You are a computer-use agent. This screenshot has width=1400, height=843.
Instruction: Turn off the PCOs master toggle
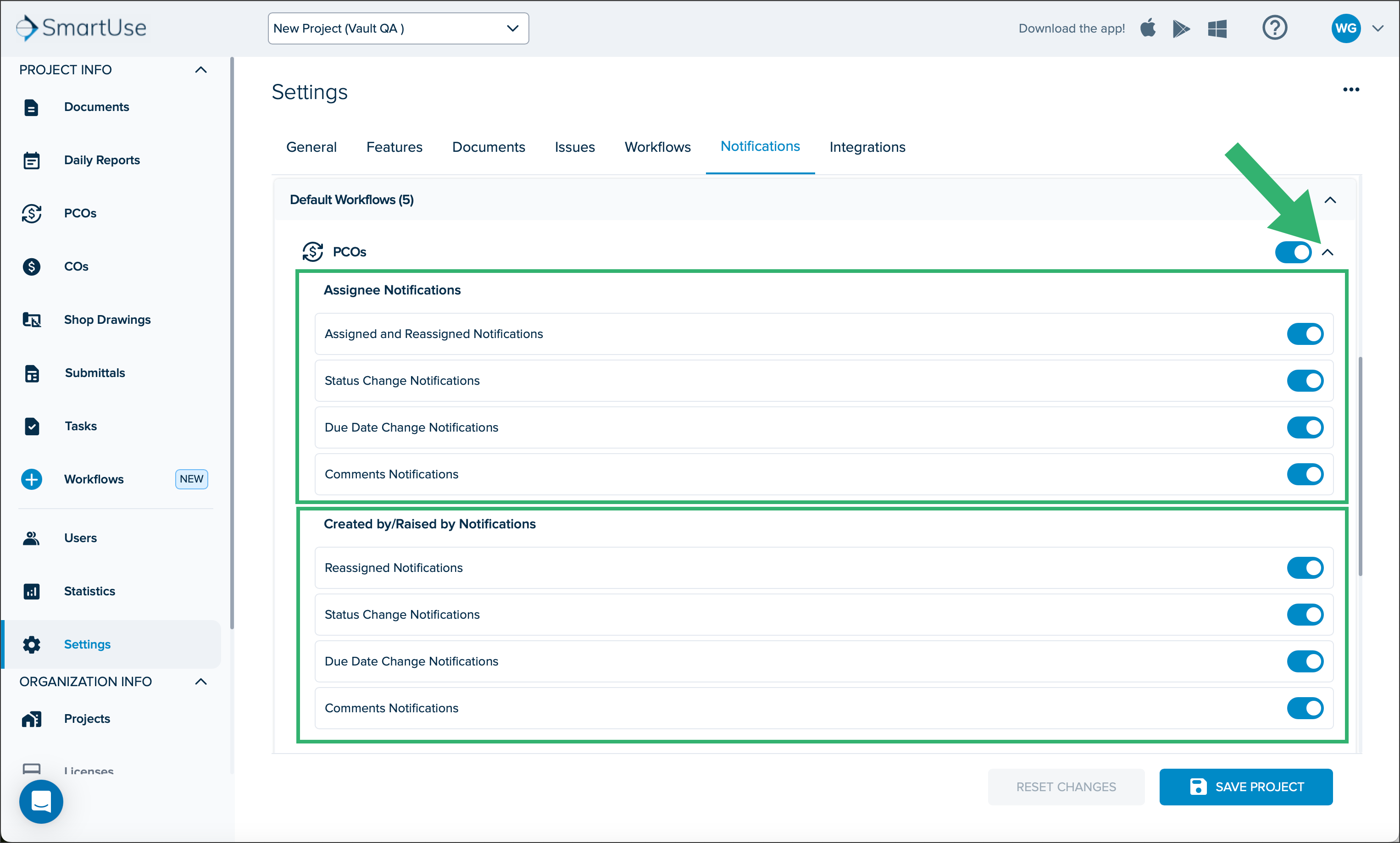[1293, 252]
